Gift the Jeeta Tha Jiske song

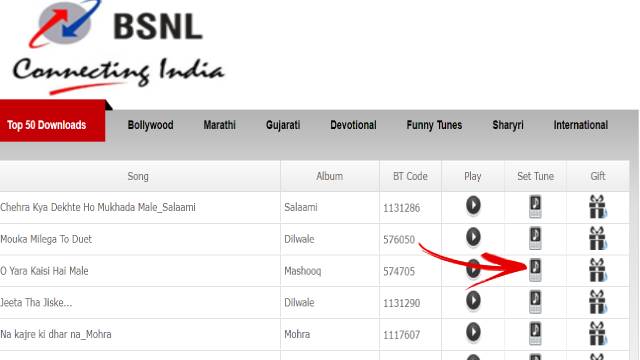(598, 302)
